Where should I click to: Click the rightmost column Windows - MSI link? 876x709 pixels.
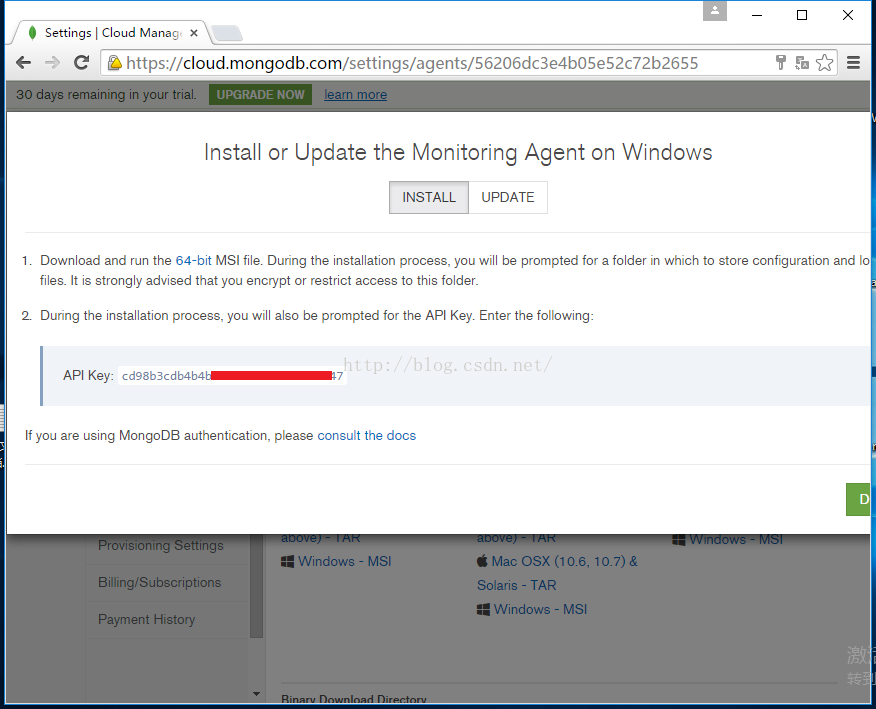pyautogui.click(x=736, y=539)
